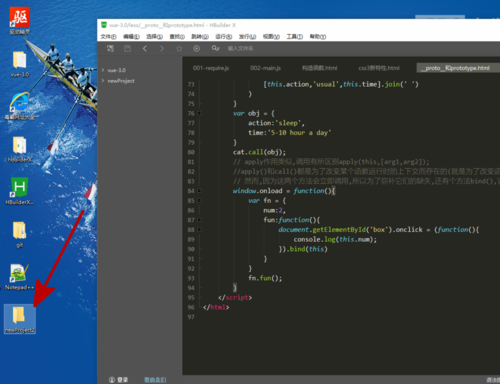Go forward using the right arrow icon
500x384 pixels.
tap(162, 49)
